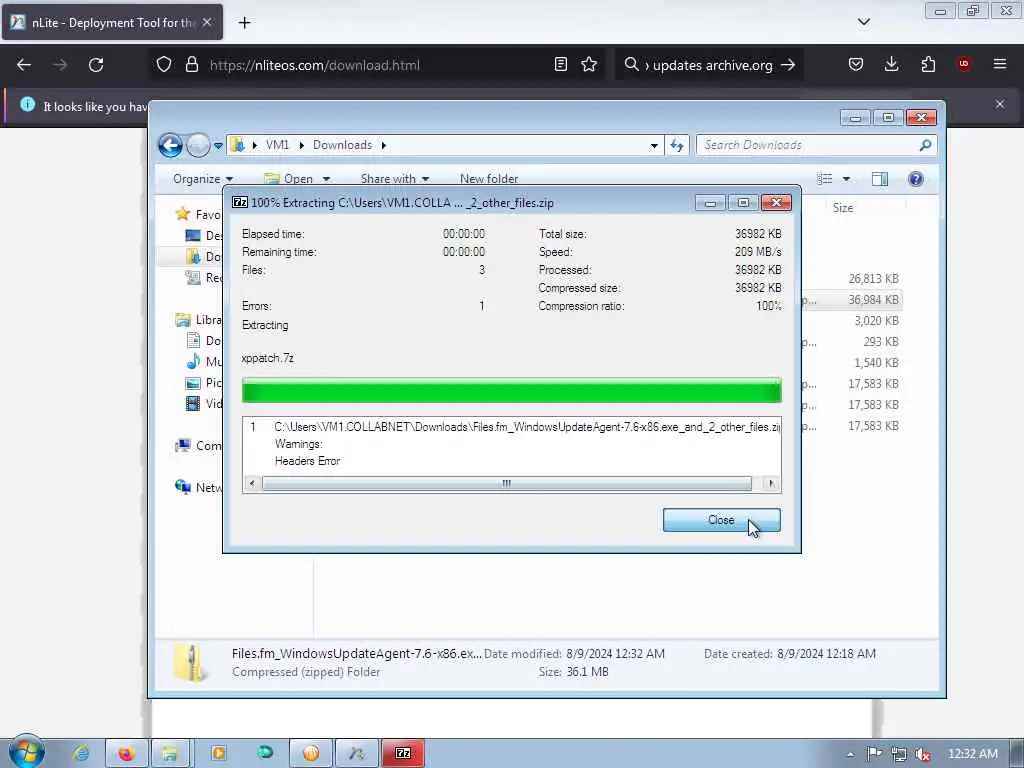The width and height of the screenshot is (1024, 768).
Task: Click zip folder icon in details pane
Action: pos(190,663)
